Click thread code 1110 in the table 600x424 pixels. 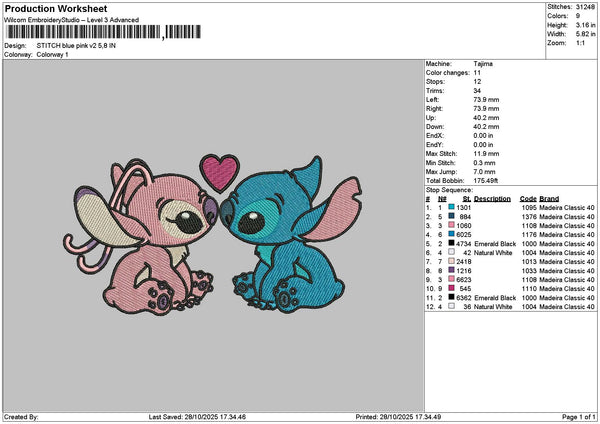[x=529, y=289]
